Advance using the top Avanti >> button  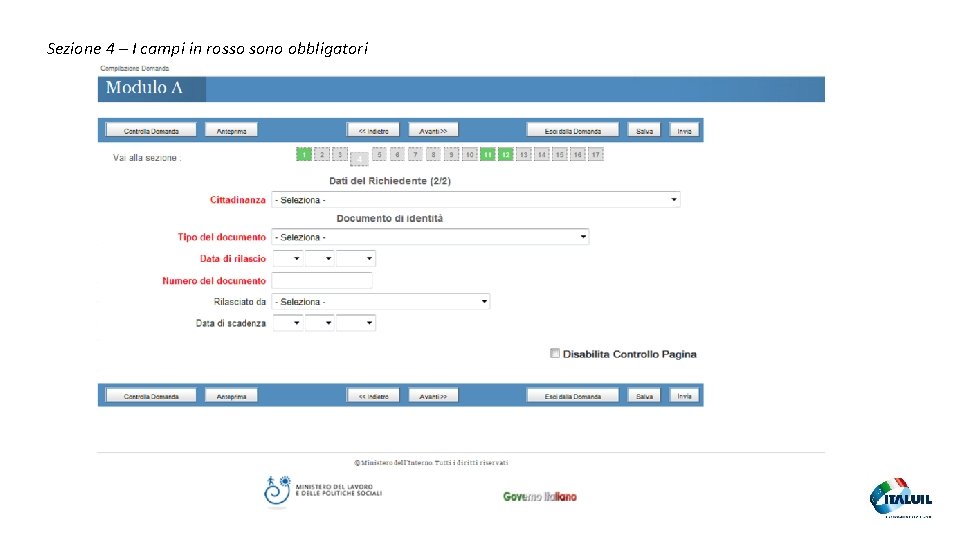433,130
